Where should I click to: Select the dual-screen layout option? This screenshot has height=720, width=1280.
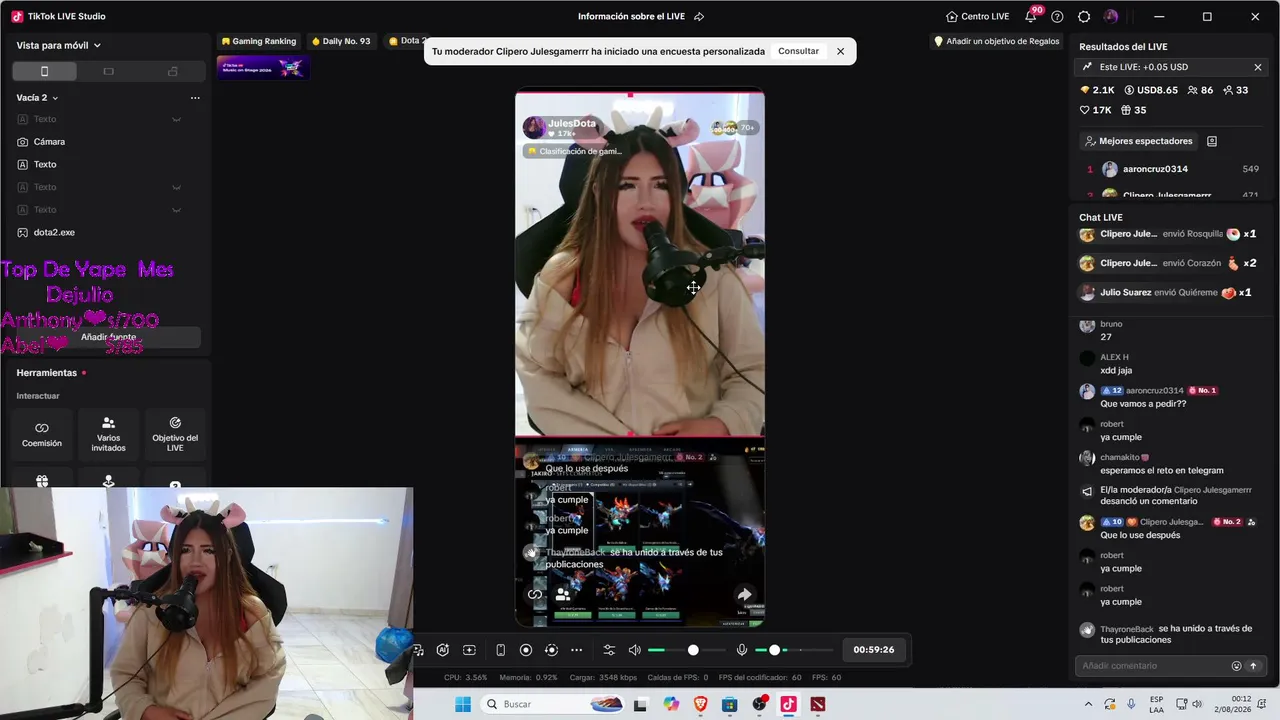point(172,71)
